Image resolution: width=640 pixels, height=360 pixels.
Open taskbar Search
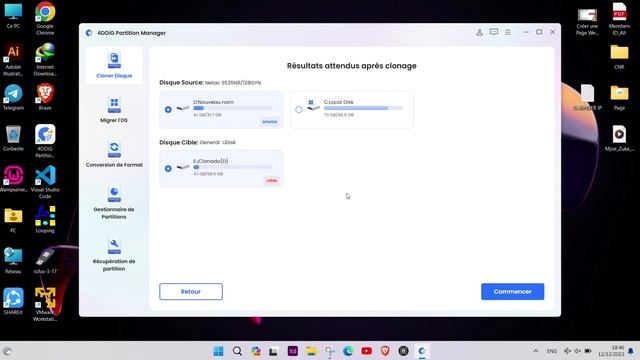tap(237, 351)
